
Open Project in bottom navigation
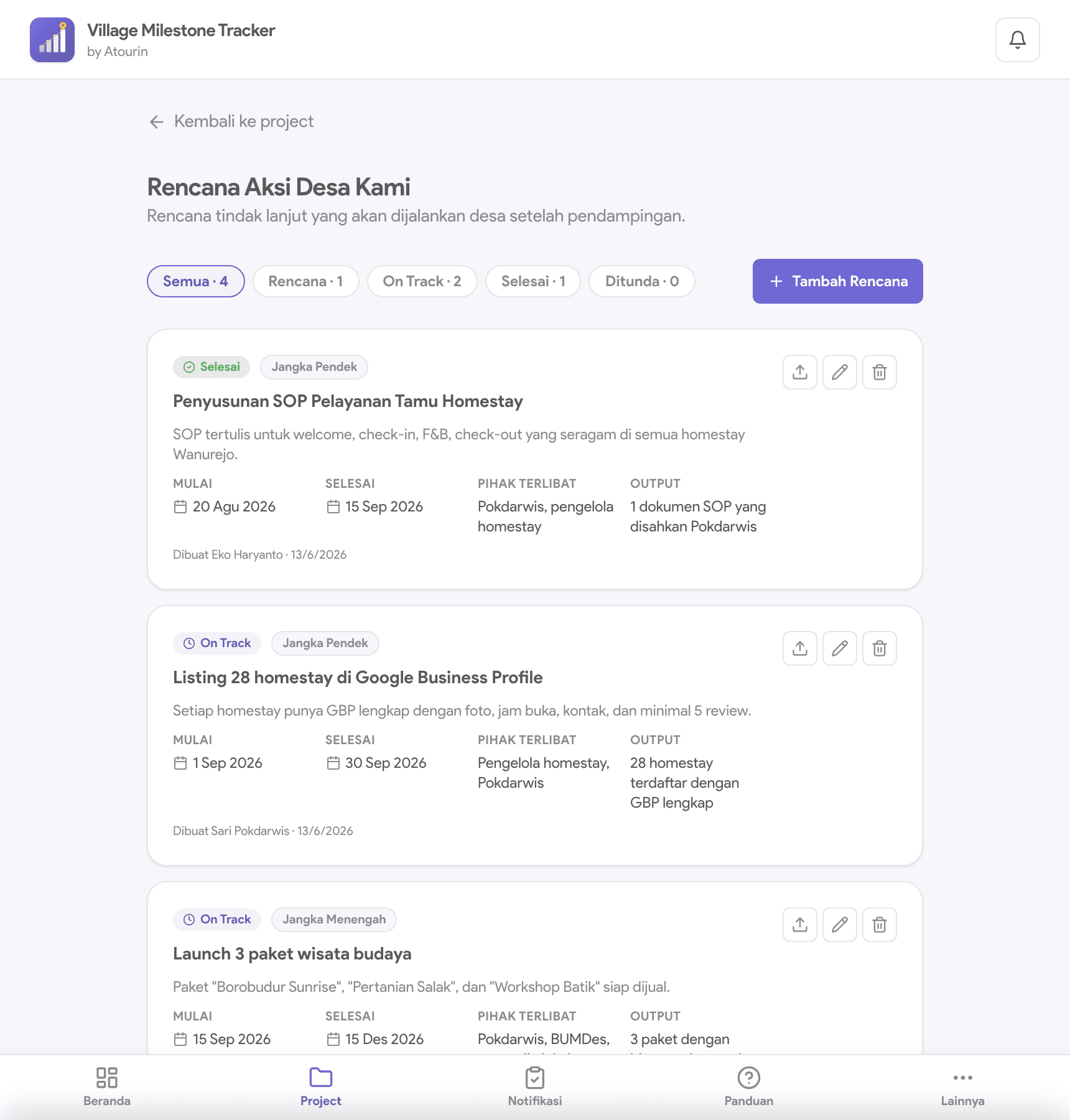[321, 1087]
